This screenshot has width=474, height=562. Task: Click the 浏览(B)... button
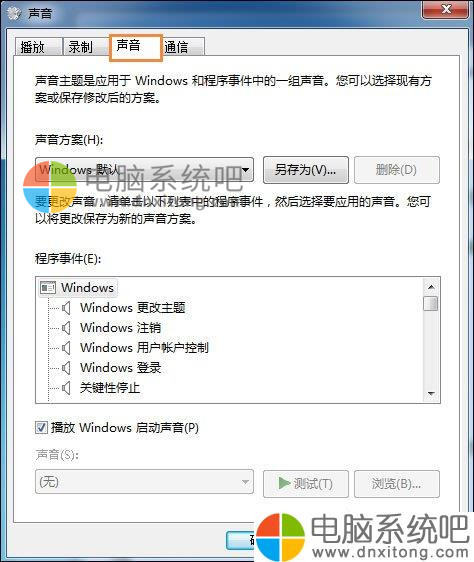pos(397,484)
